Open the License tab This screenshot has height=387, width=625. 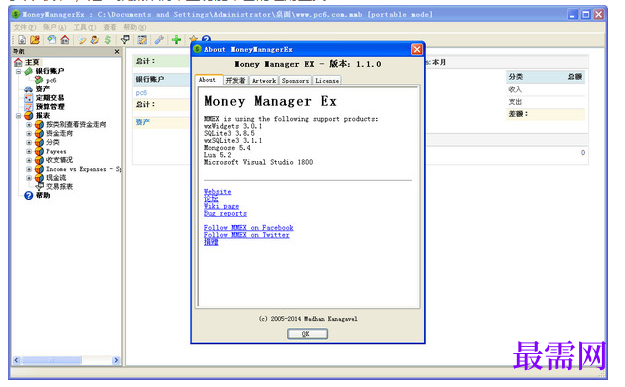coord(327,81)
